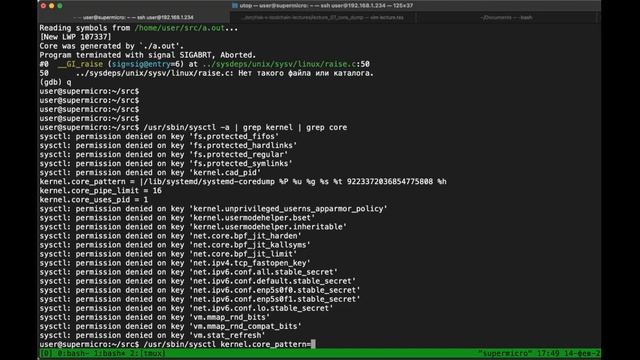This screenshot has width=640, height=360.
Task: Click 'net.ipv6.conf.lo.stable_secret' key
Action: tap(261, 308)
